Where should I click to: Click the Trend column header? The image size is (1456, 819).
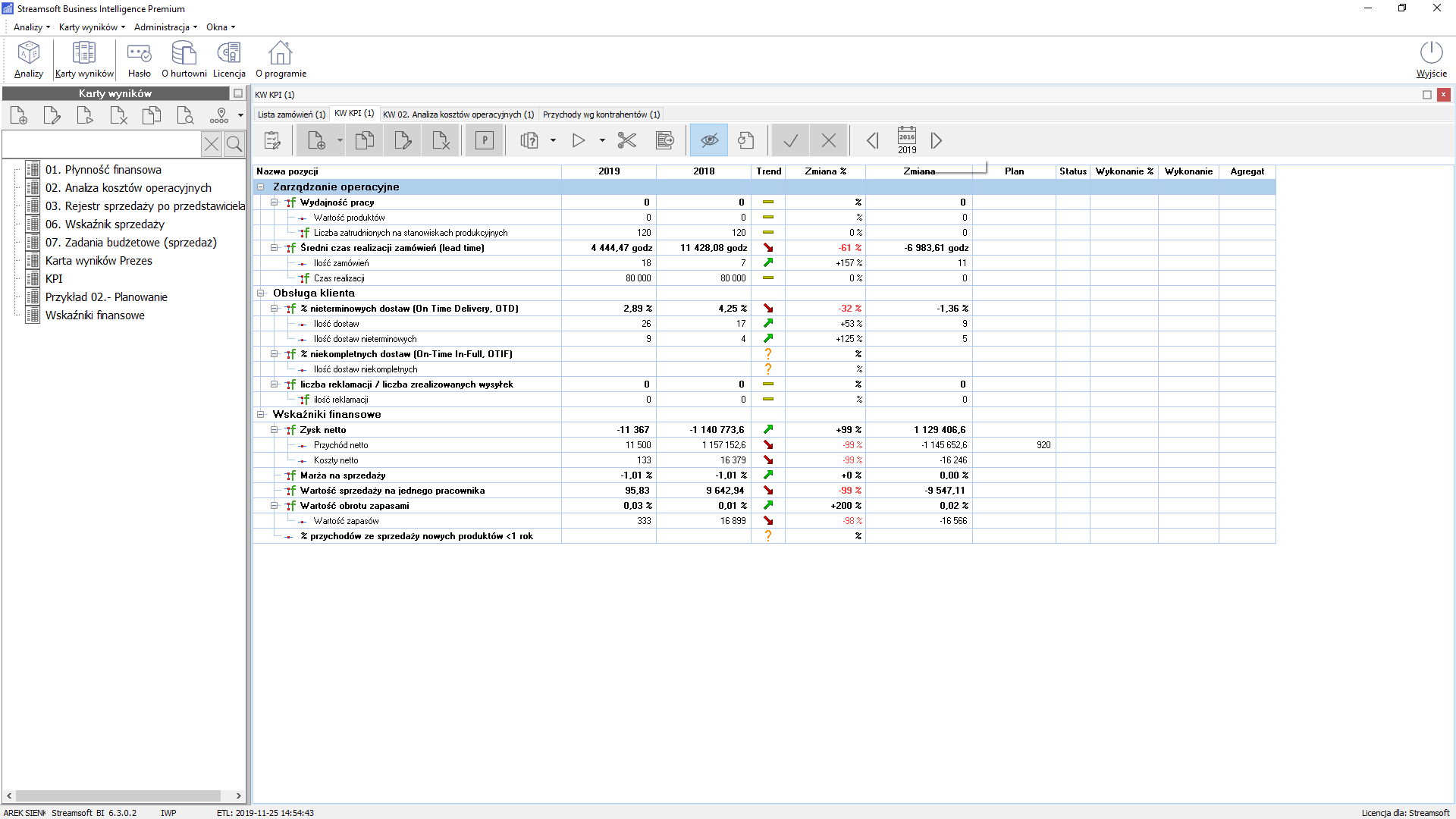(x=768, y=171)
